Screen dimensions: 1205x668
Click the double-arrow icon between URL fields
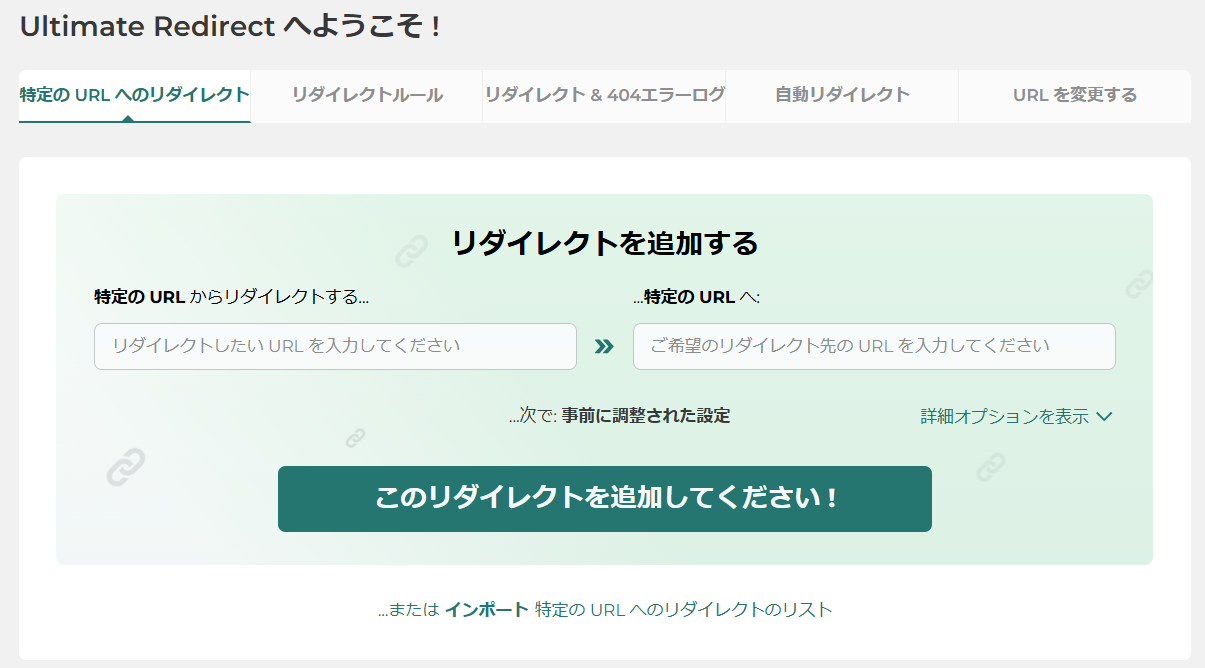(604, 347)
